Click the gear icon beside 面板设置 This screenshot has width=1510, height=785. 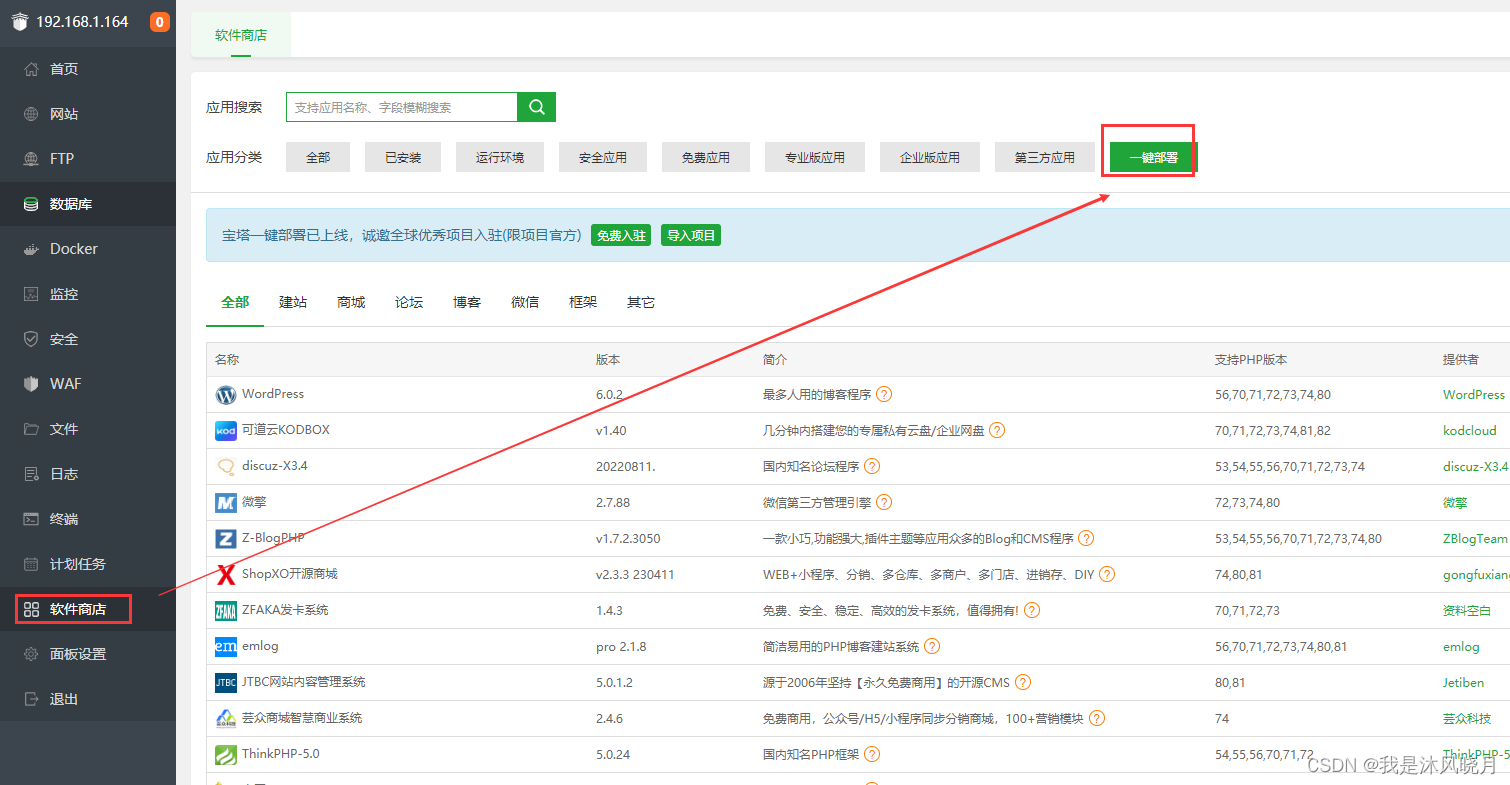[x=31, y=654]
